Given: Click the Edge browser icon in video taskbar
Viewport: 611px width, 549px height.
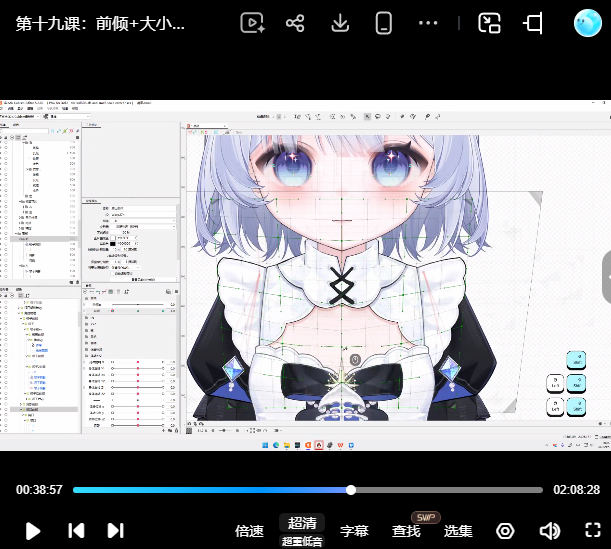Looking at the screenshot, I should pyautogui.click(x=276, y=445).
